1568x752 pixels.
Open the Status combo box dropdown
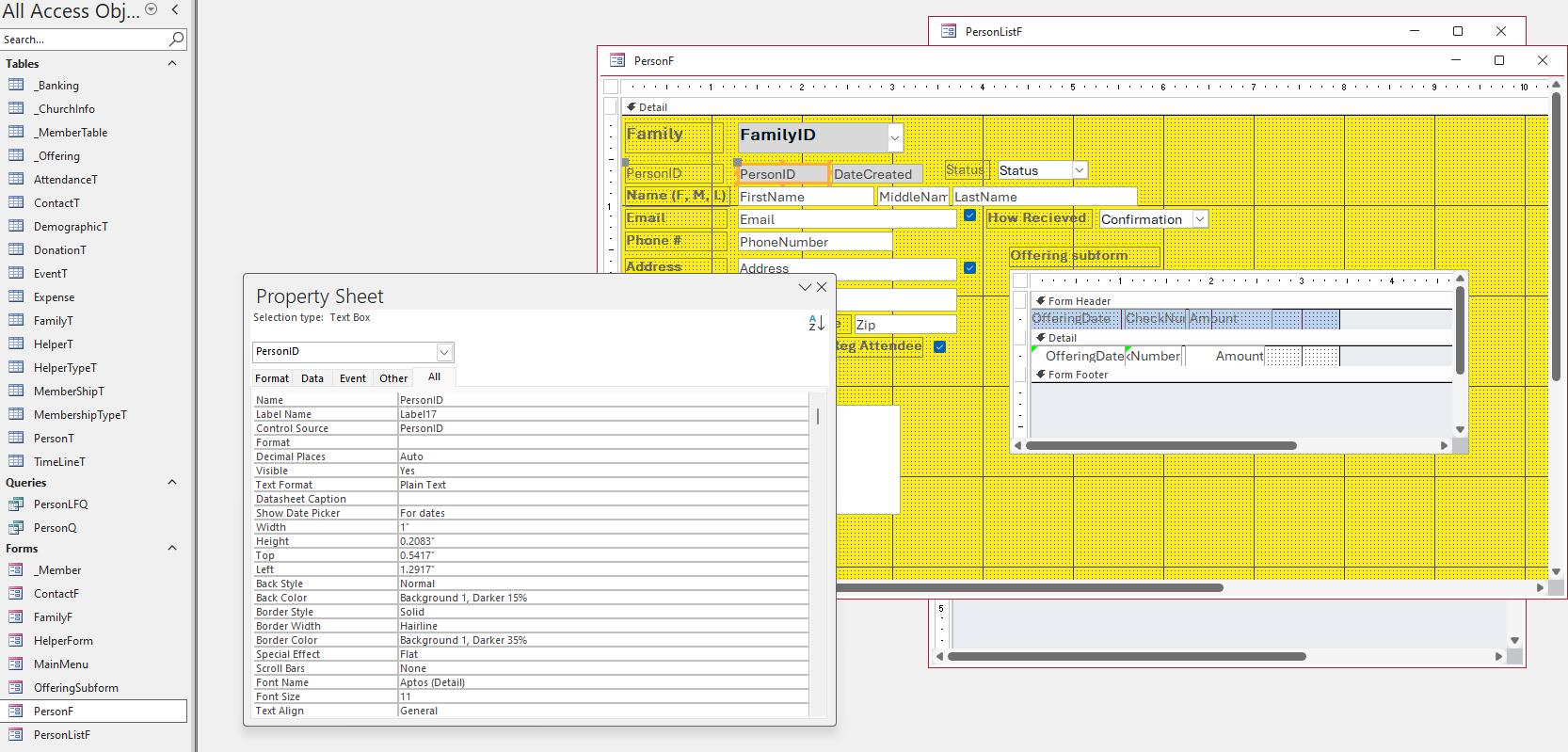[x=1080, y=170]
